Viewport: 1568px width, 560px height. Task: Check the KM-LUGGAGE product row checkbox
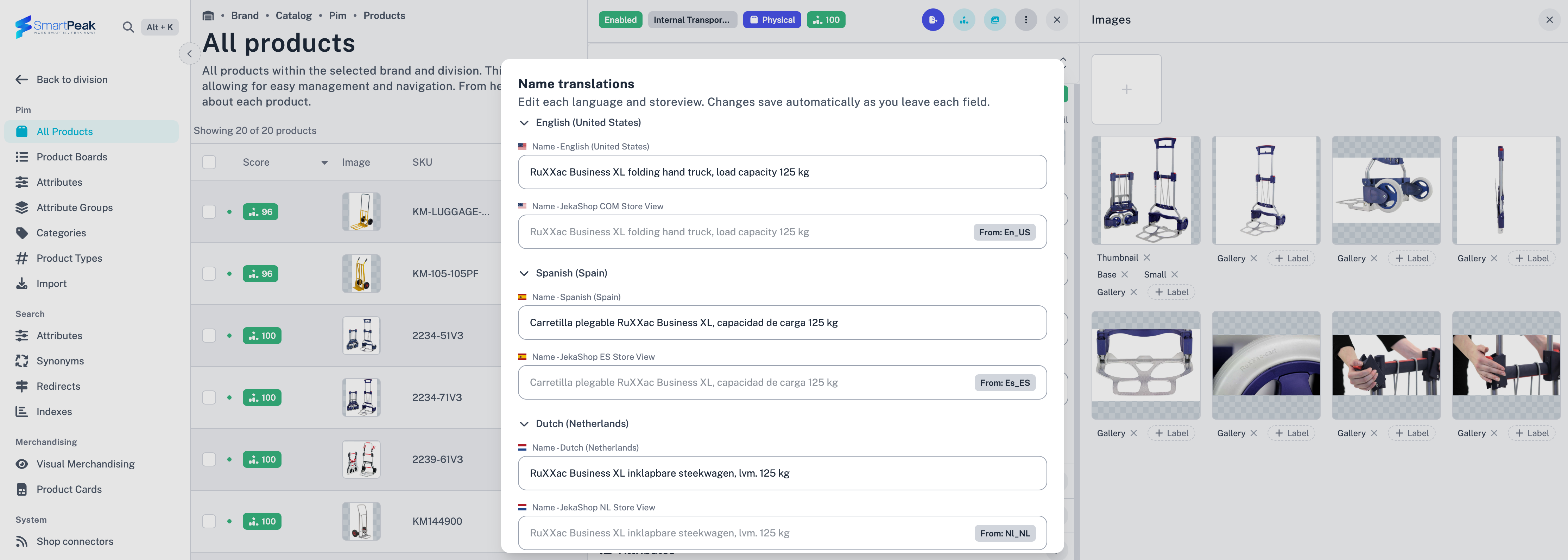point(209,212)
